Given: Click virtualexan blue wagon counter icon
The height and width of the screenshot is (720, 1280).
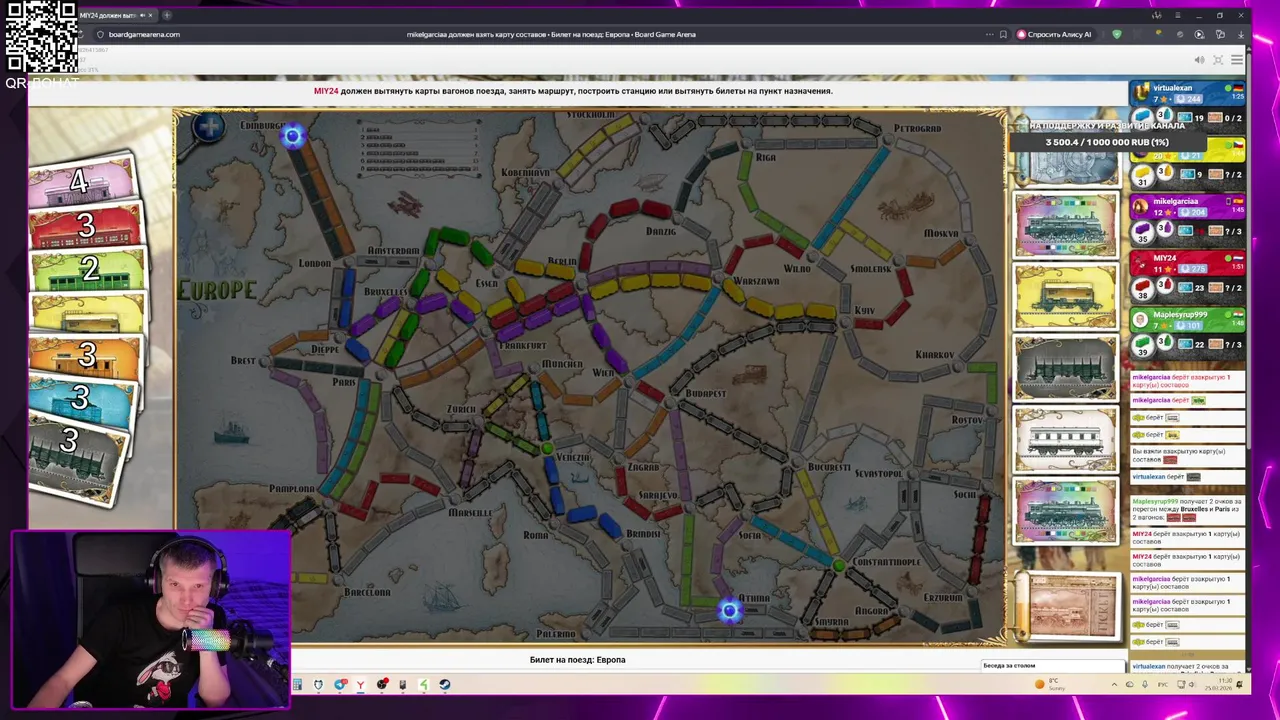Looking at the screenshot, I should pos(1142,118).
